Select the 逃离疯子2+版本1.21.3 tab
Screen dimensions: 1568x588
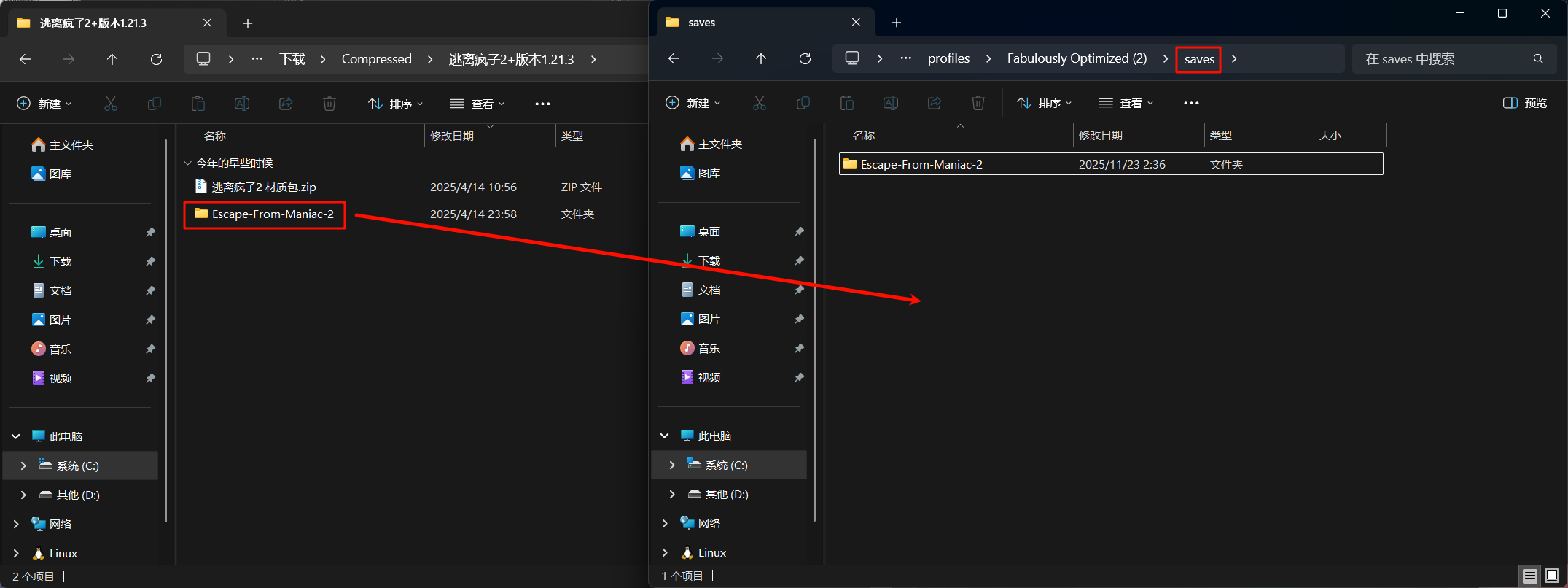93,23
